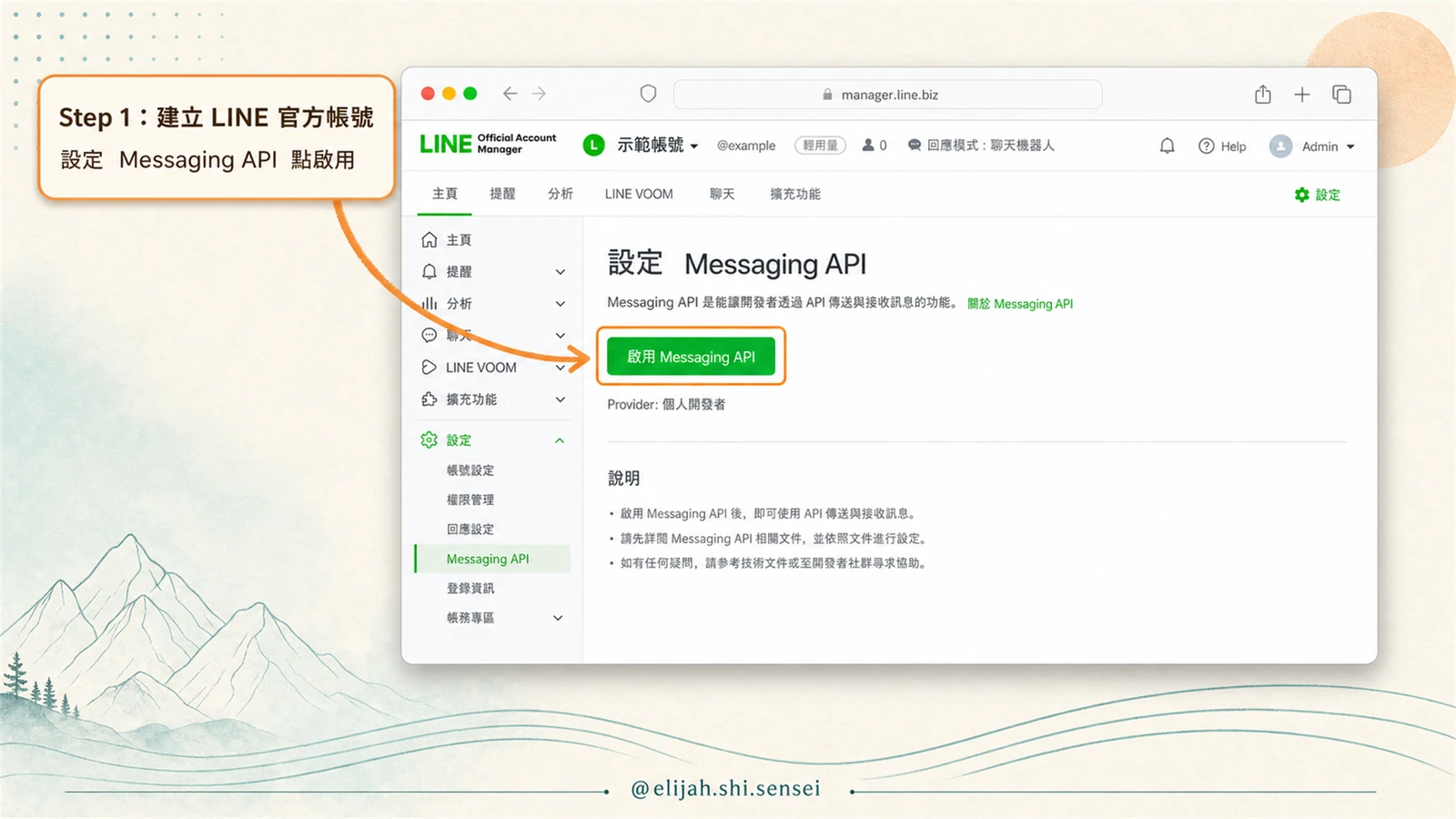Open the green 設定 gear at top right

1317,195
